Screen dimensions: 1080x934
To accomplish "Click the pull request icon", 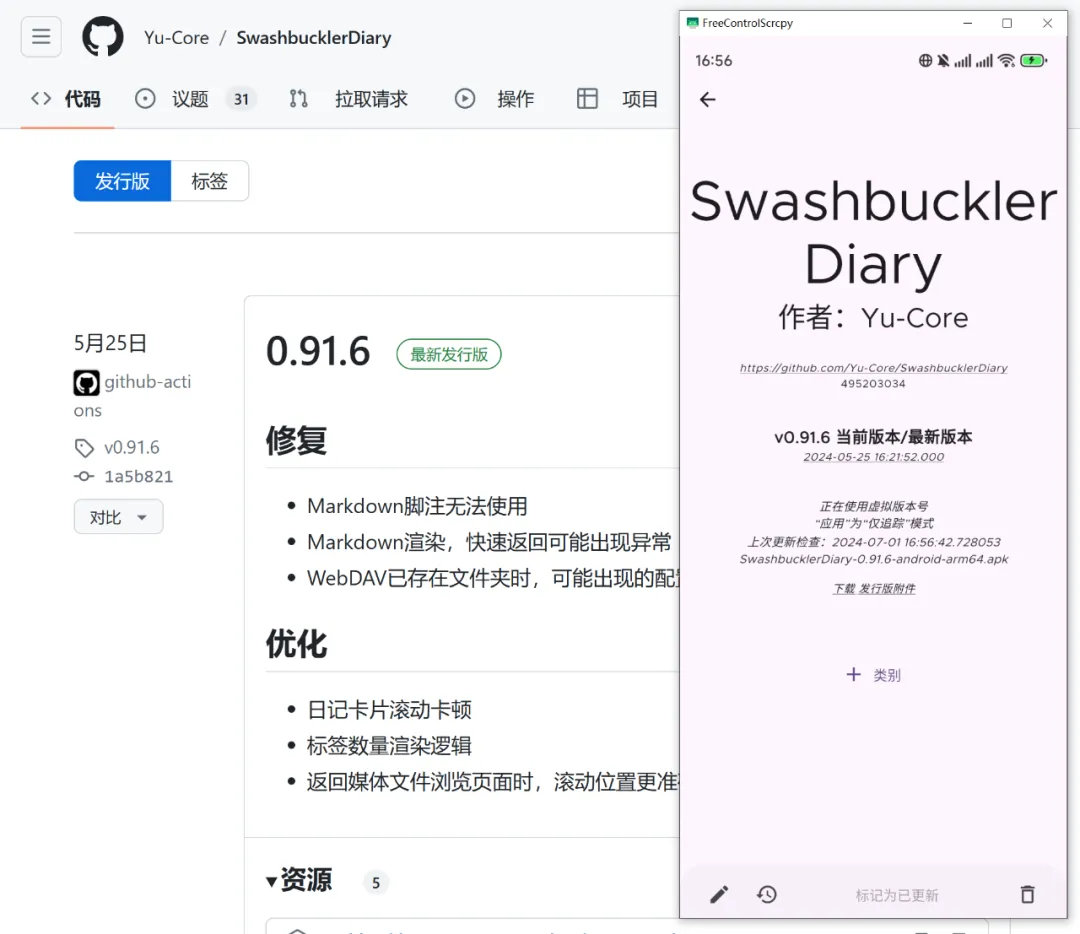I will tap(298, 99).
